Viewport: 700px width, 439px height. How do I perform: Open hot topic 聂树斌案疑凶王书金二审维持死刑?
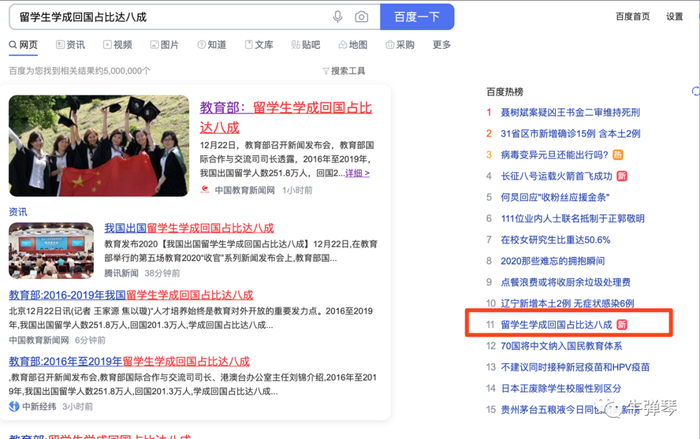[570, 112]
